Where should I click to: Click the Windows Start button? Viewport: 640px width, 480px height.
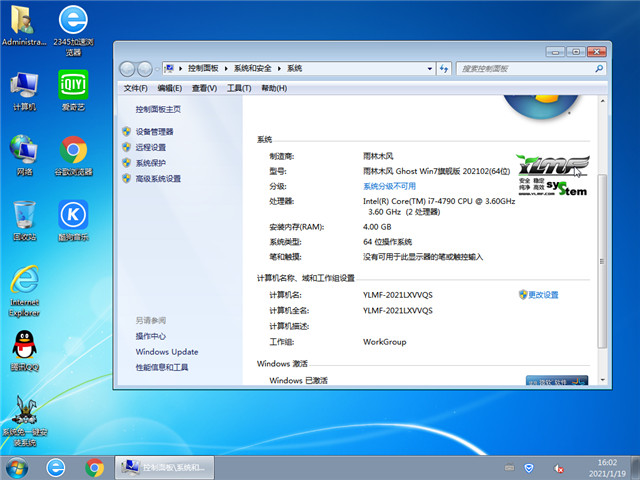[17, 468]
